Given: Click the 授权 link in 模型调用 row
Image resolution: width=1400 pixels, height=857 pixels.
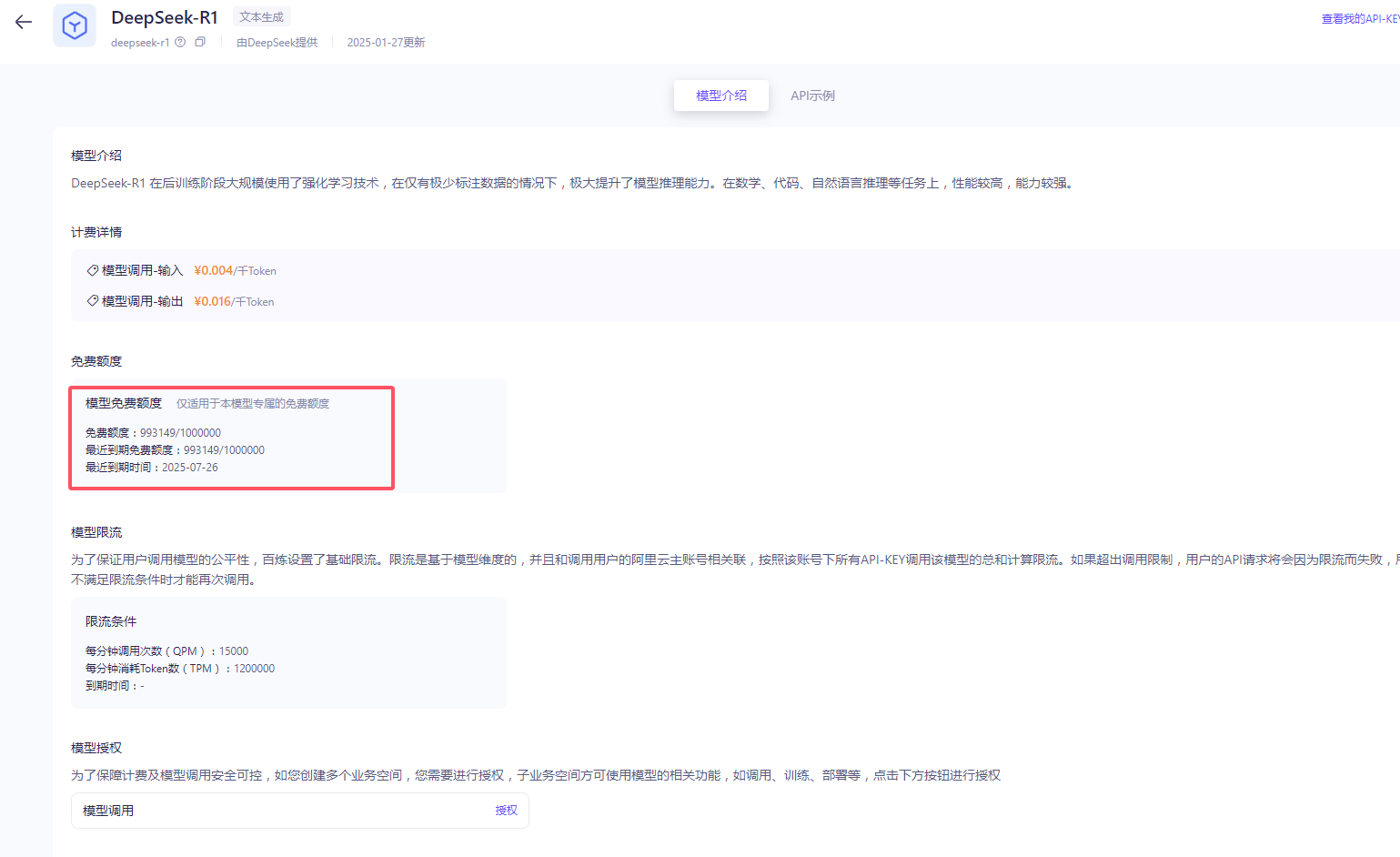Looking at the screenshot, I should [x=506, y=811].
